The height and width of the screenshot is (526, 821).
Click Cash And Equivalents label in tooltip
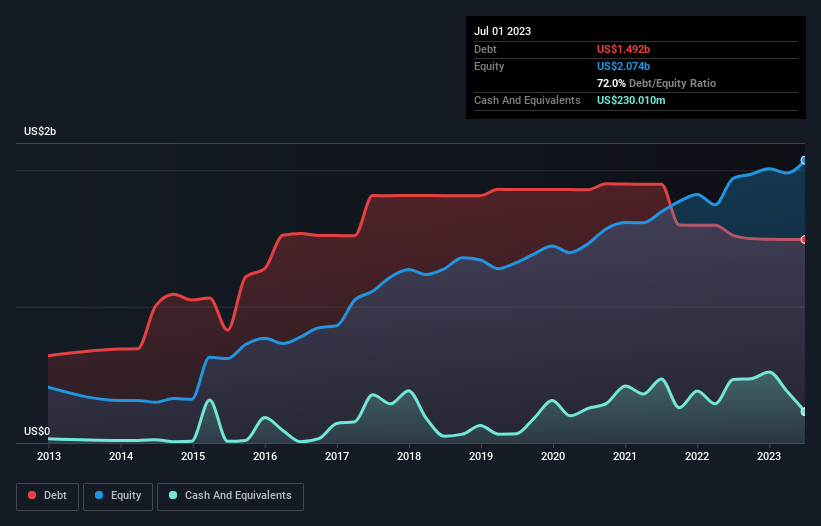pyautogui.click(x=527, y=100)
